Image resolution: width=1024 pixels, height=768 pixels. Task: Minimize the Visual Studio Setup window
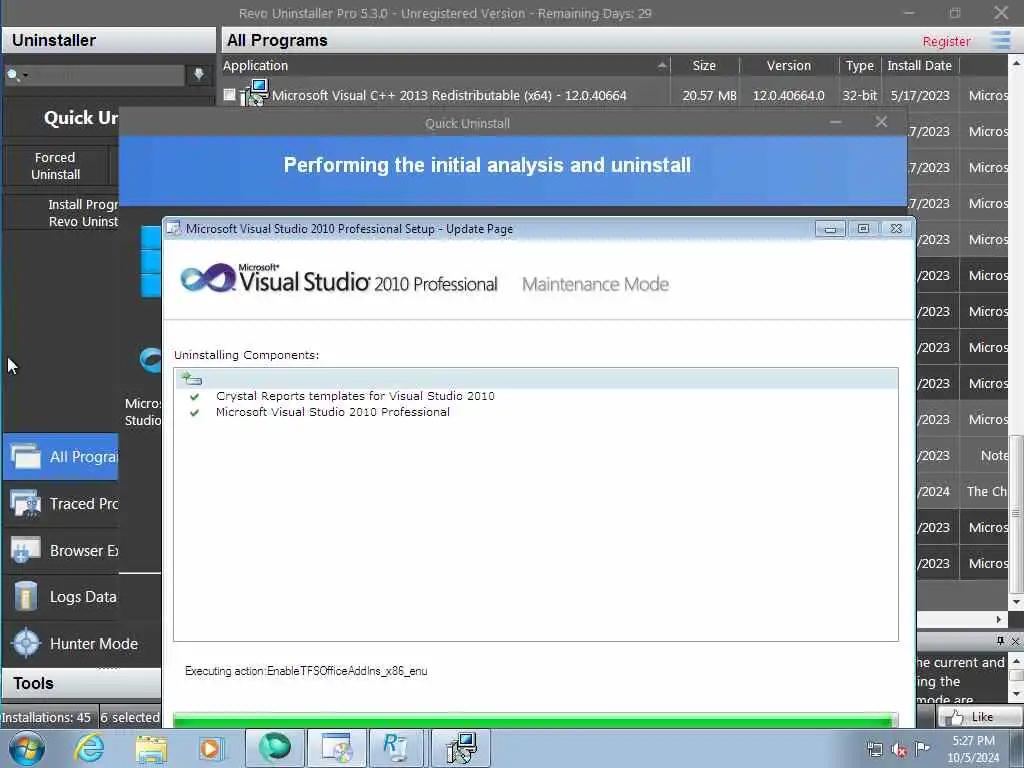(x=830, y=229)
